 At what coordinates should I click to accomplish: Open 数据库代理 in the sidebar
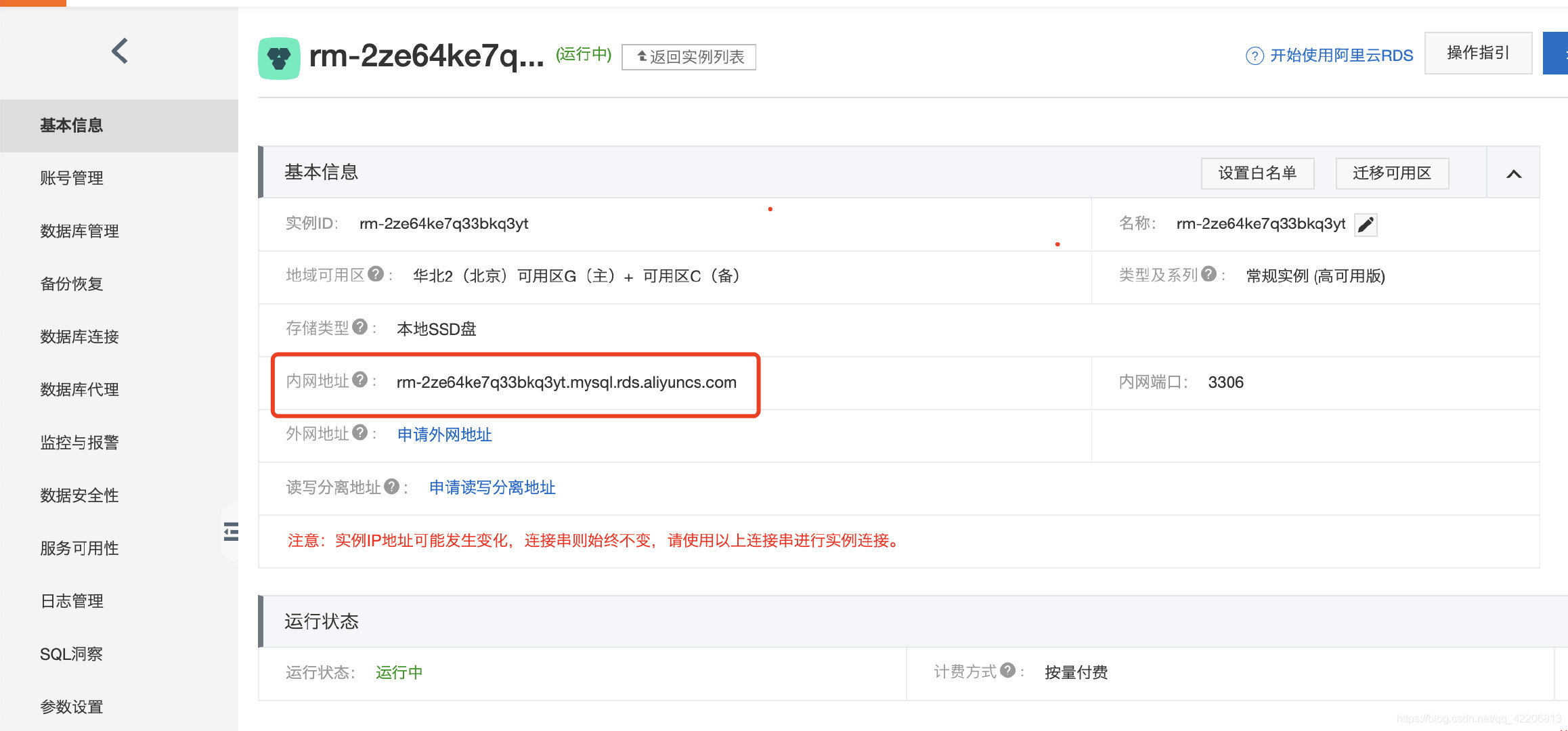click(x=119, y=389)
